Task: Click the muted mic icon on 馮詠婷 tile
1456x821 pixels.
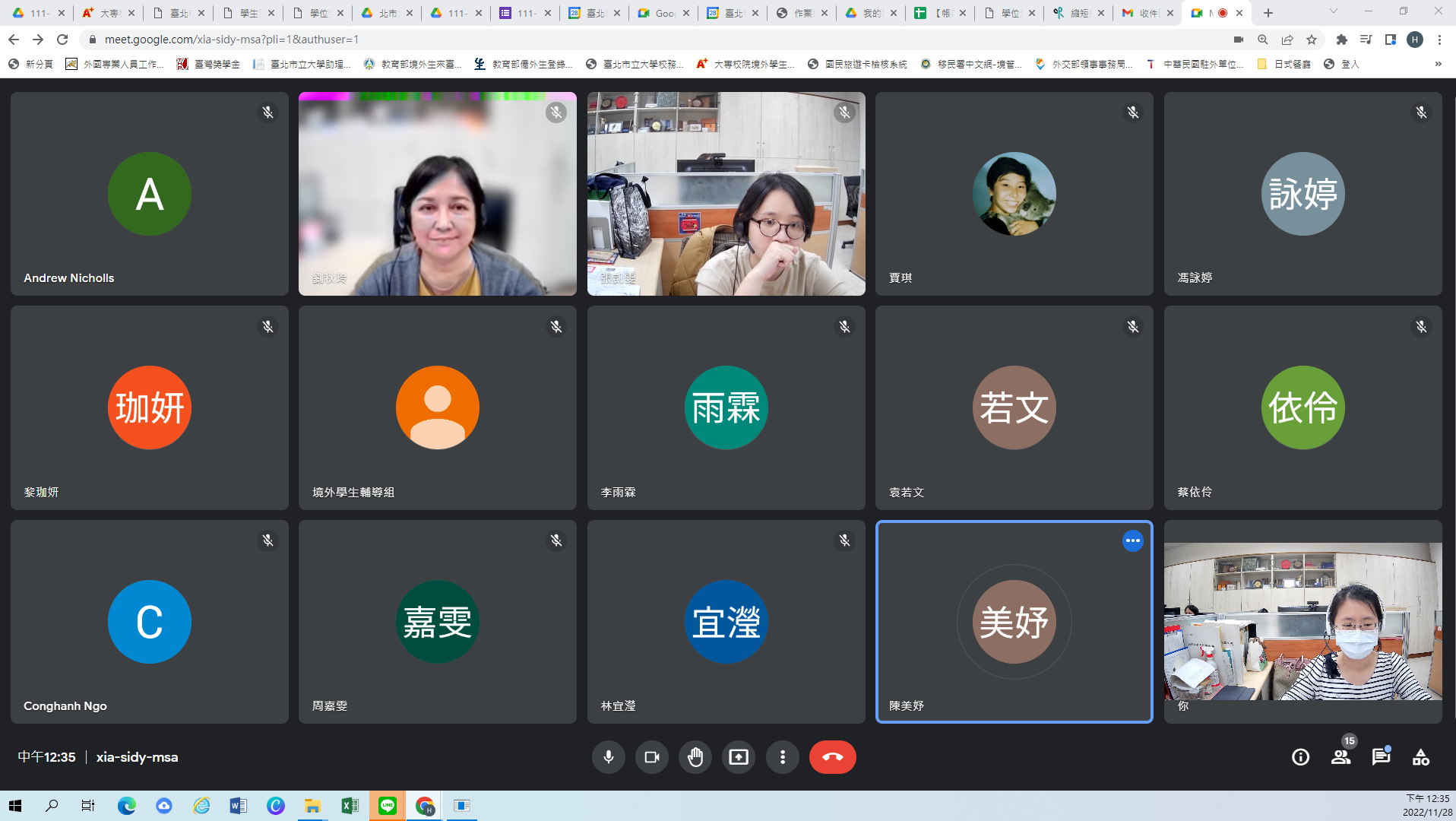Action: pyautogui.click(x=1420, y=113)
